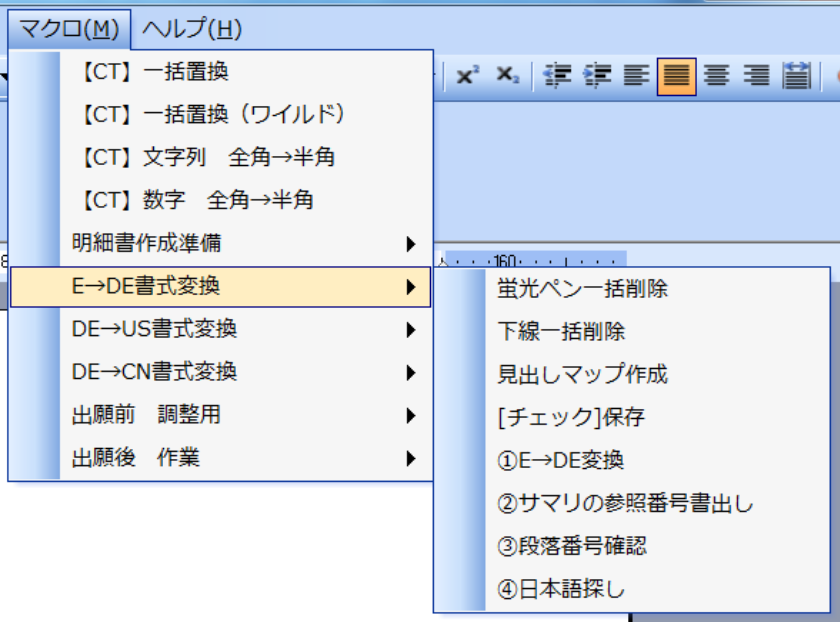
Task: Align text left with the toolbar icon
Action: (636, 76)
